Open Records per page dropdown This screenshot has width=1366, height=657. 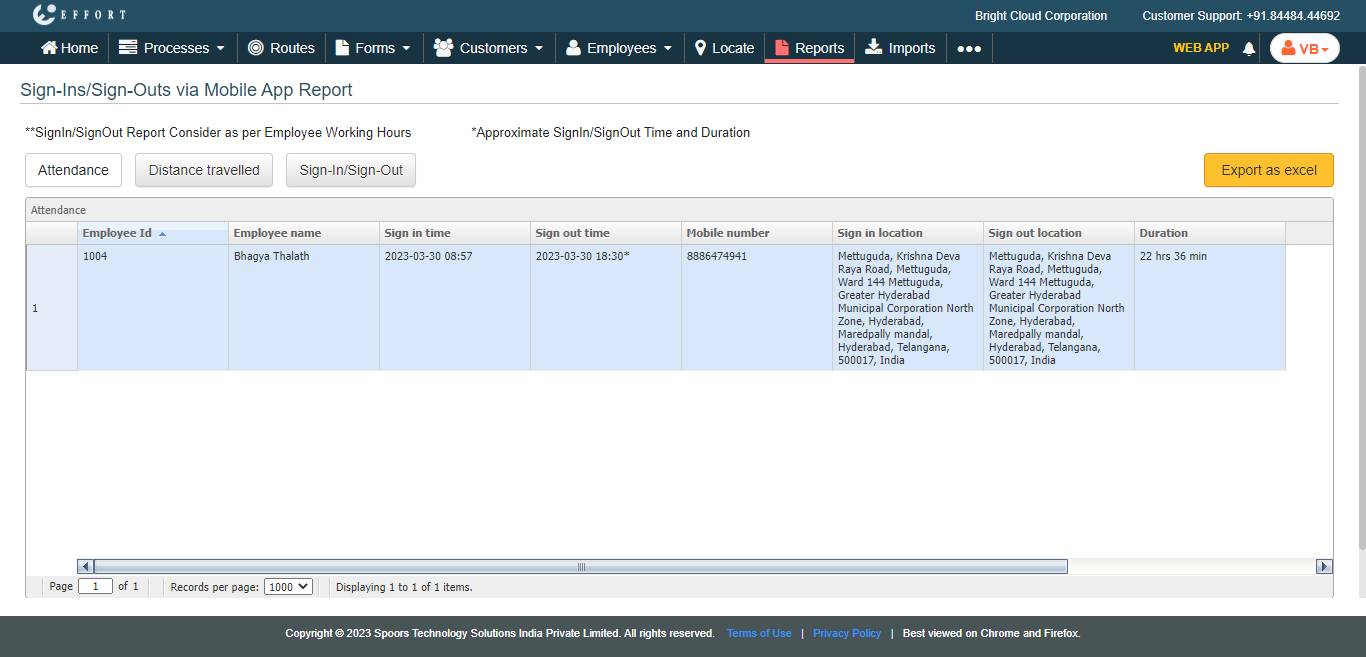click(x=288, y=587)
